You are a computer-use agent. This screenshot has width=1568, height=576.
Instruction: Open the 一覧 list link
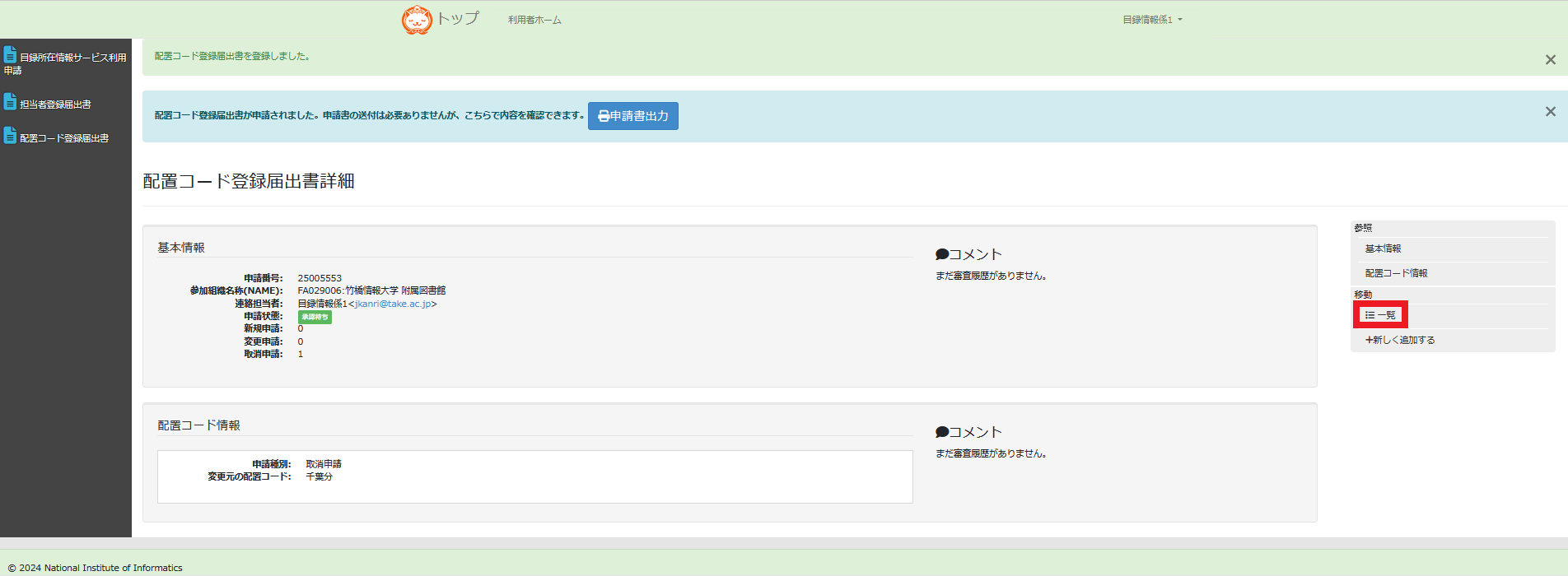(x=1380, y=315)
